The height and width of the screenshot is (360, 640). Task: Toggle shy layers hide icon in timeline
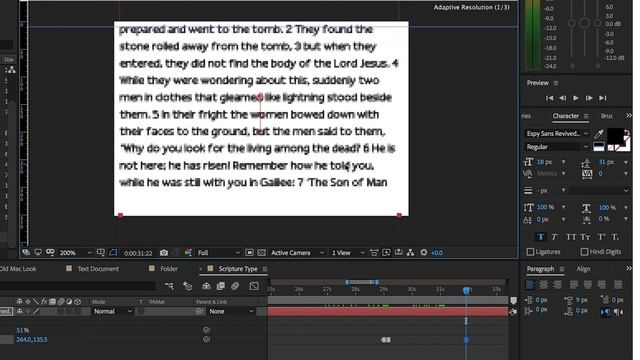(206, 286)
